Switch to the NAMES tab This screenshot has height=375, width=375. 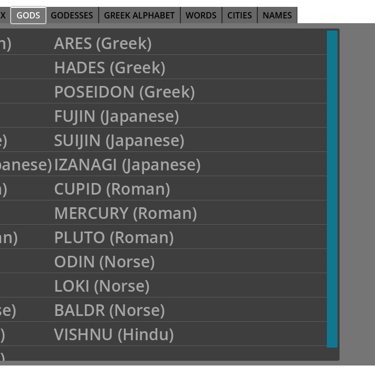click(277, 15)
